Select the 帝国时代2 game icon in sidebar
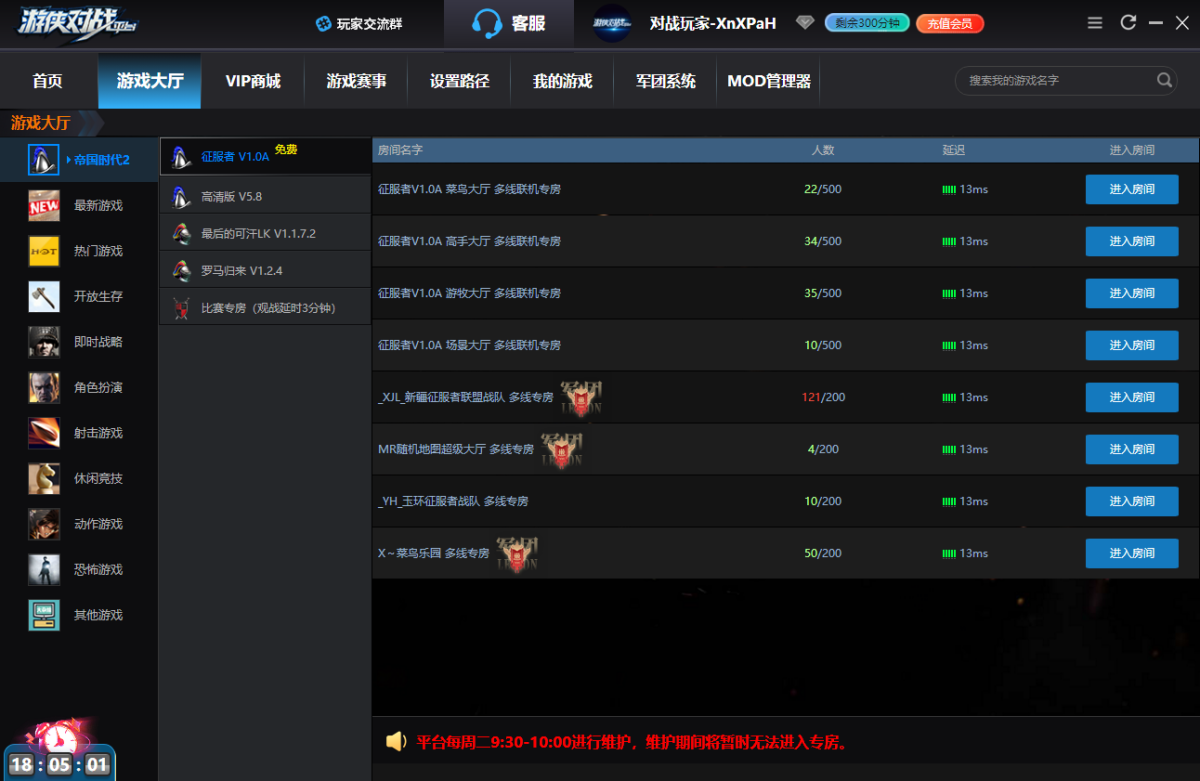Image resolution: width=1200 pixels, height=781 pixels. click(x=42, y=159)
